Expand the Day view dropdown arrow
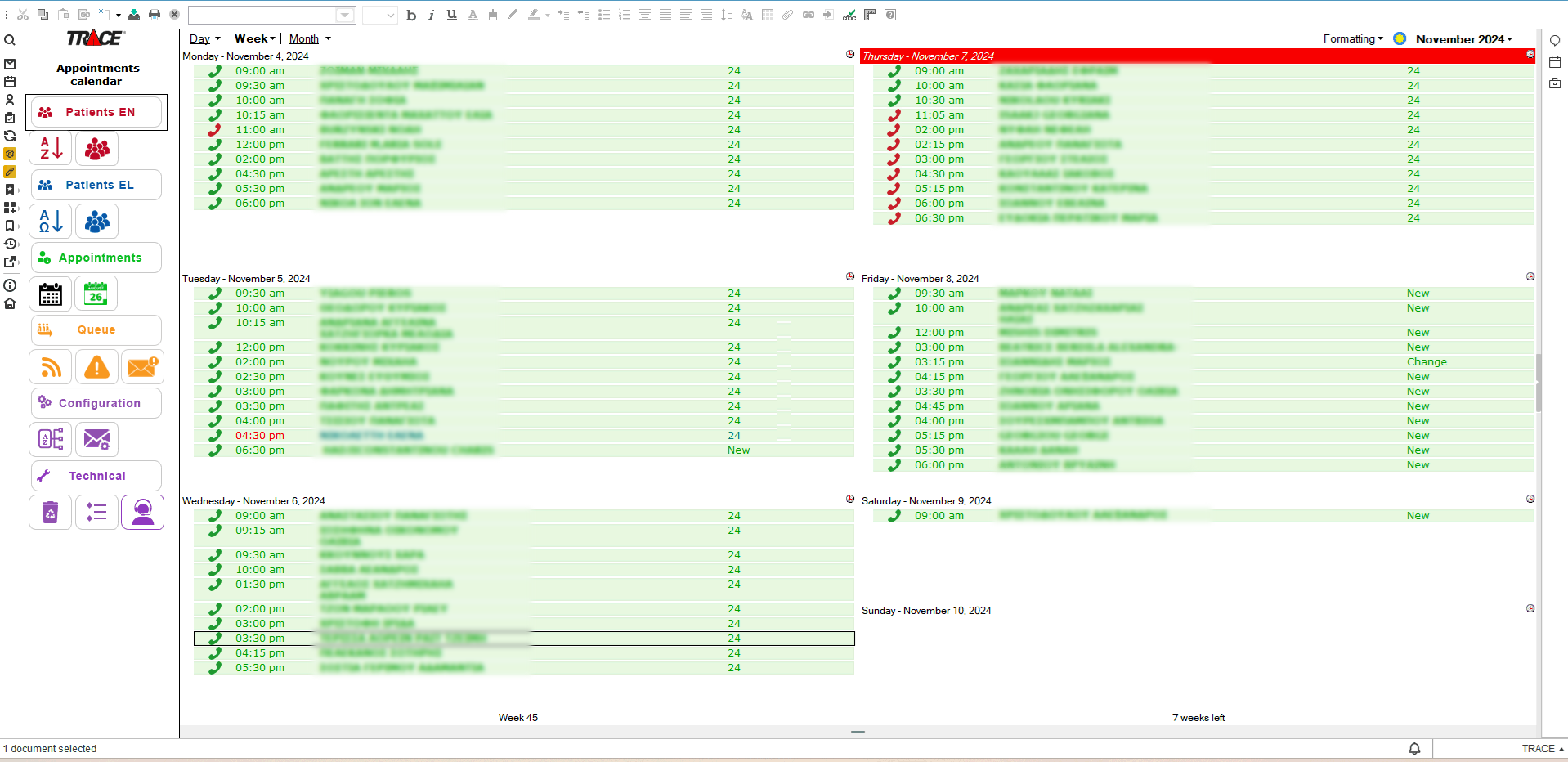This screenshot has width=1568, height=762. coord(217,38)
